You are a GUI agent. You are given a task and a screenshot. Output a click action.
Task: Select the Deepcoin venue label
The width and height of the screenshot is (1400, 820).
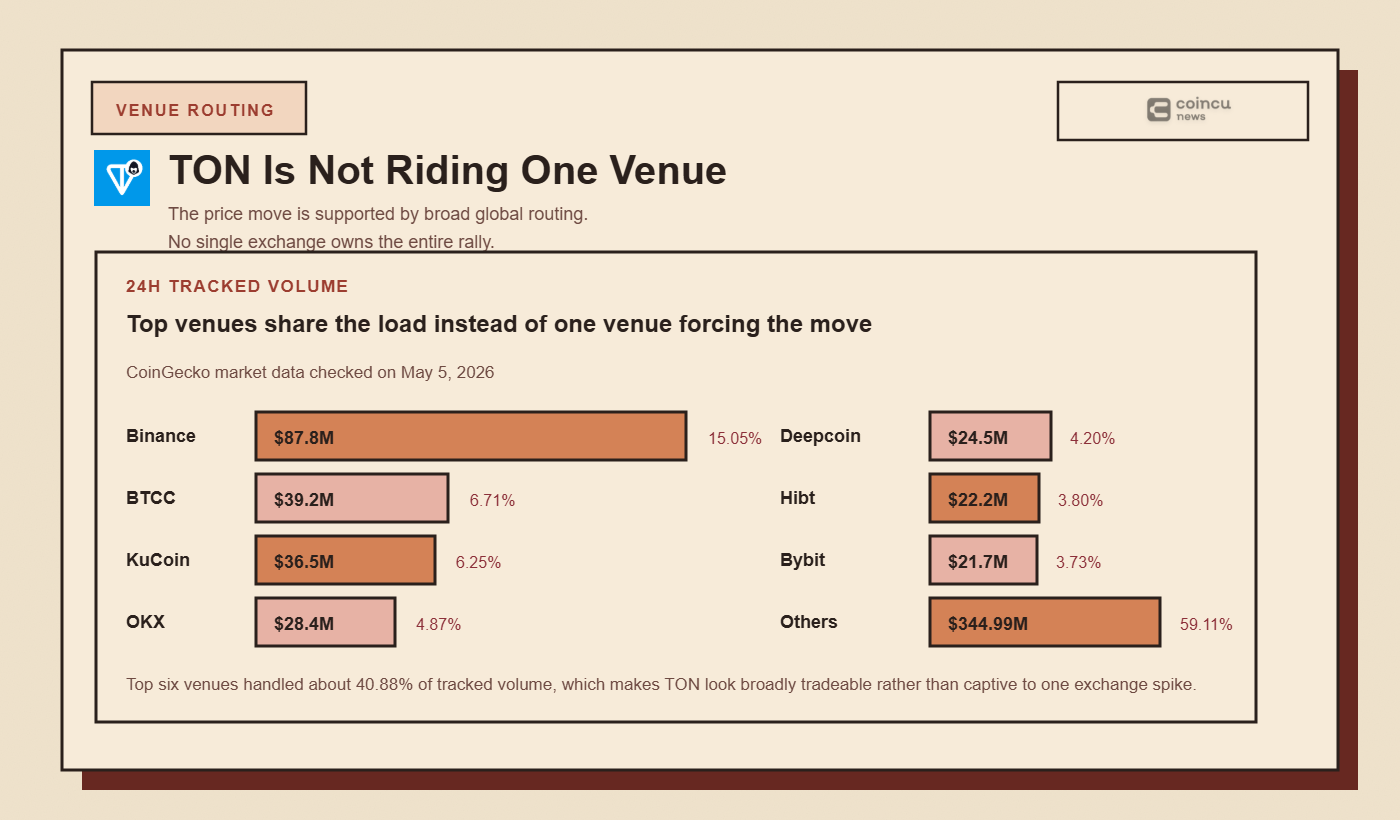(x=820, y=436)
